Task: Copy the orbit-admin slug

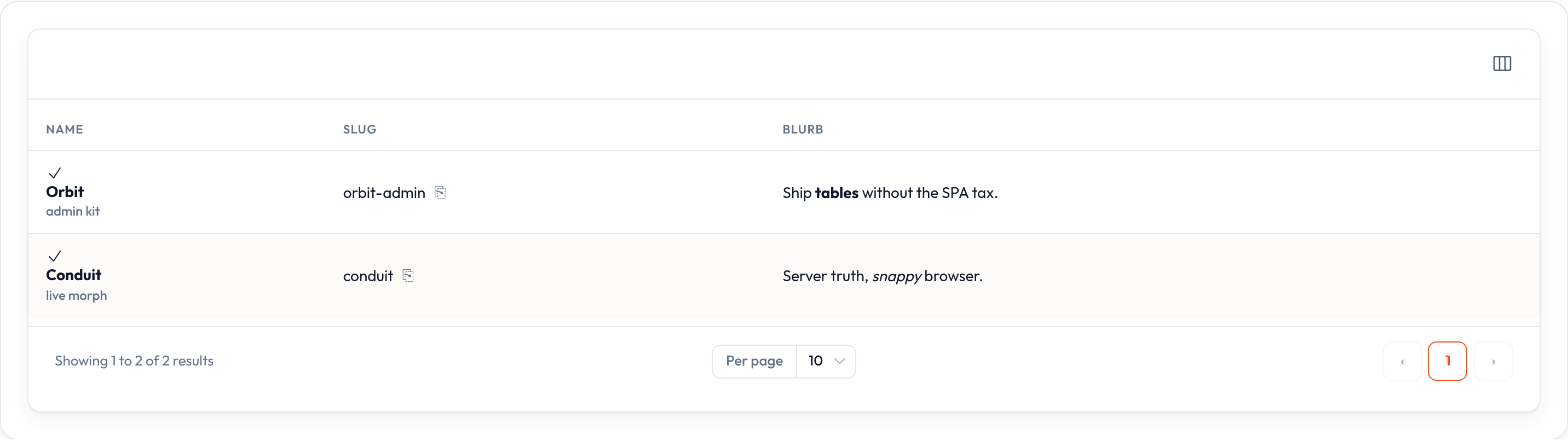Action: point(440,193)
